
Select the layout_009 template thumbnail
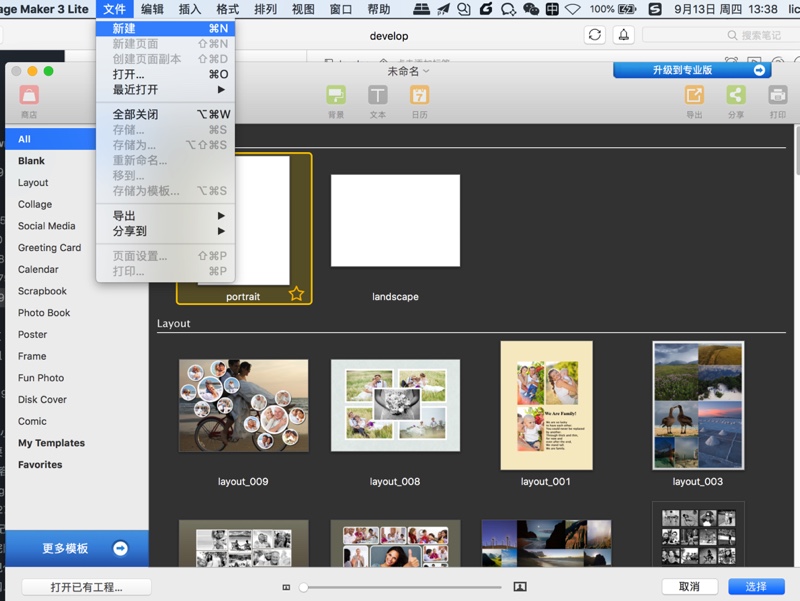pos(243,406)
